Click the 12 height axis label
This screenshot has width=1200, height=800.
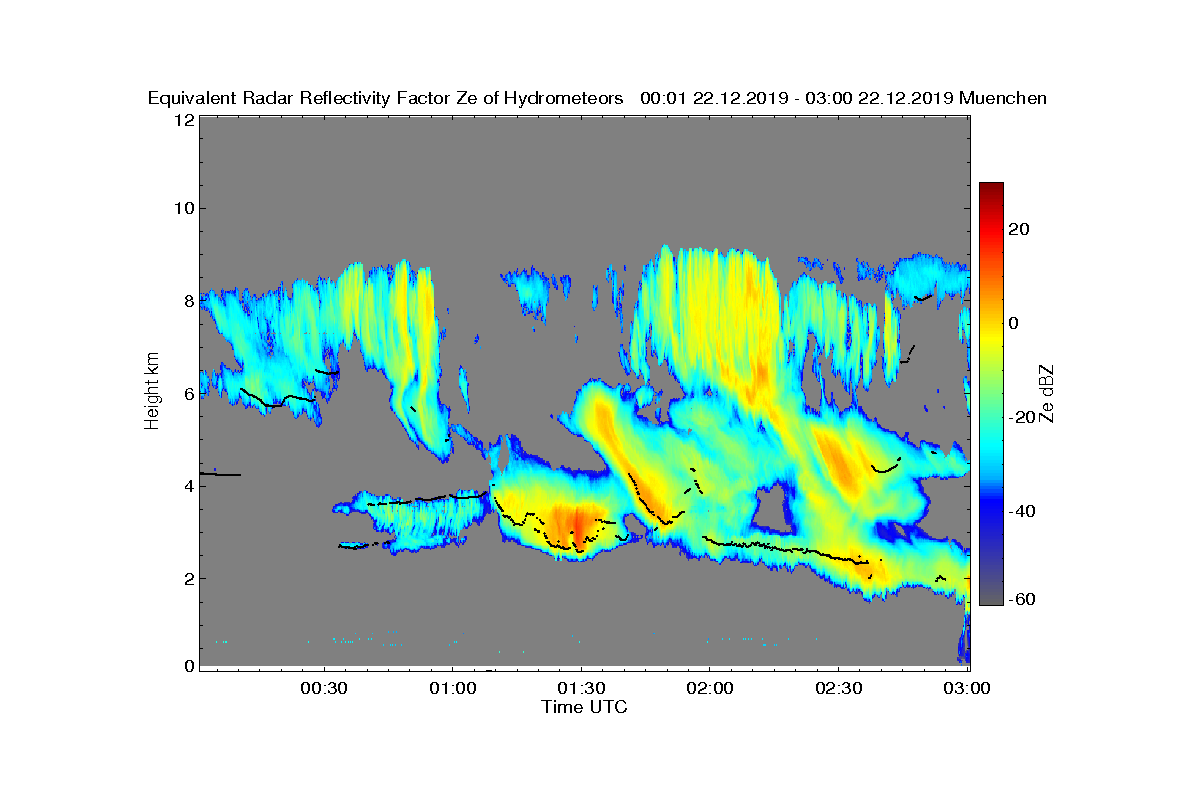[183, 120]
